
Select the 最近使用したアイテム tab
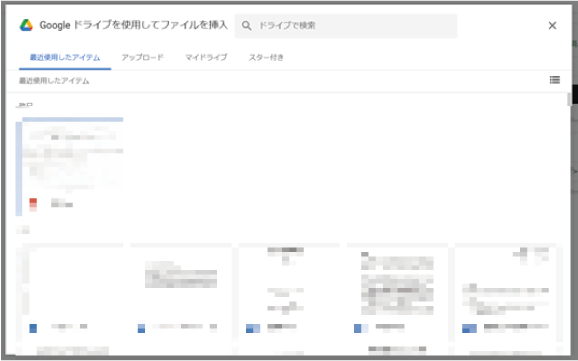pyautogui.click(x=65, y=58)
